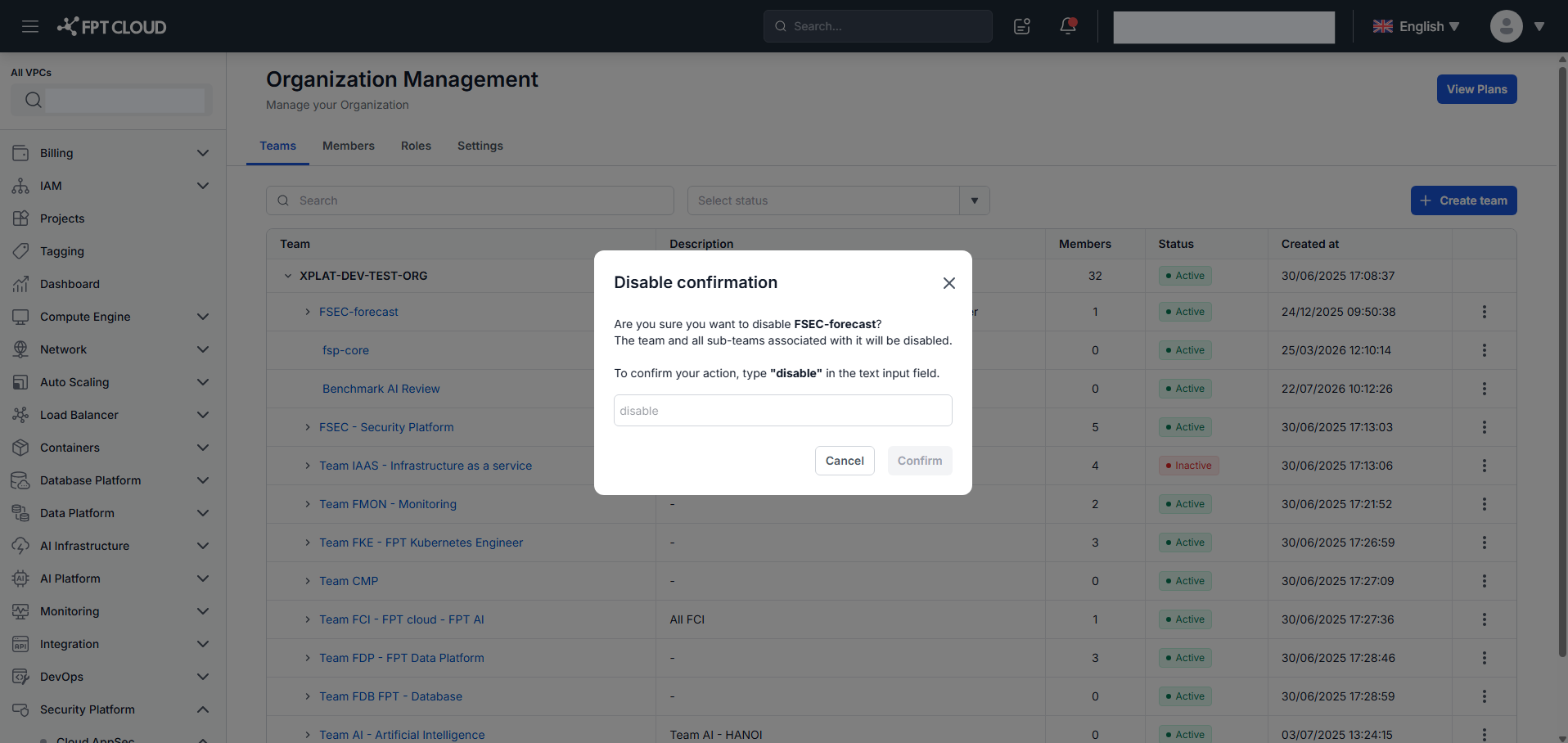Open the Select status dropdown
Viewport: 1568px width, 743px height.
(x=838, y=200)
